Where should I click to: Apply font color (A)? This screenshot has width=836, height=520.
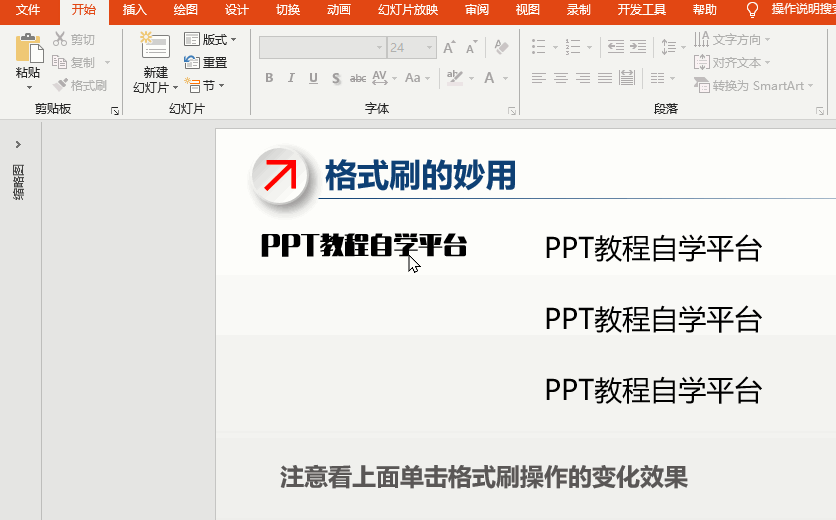click(489, 78)
